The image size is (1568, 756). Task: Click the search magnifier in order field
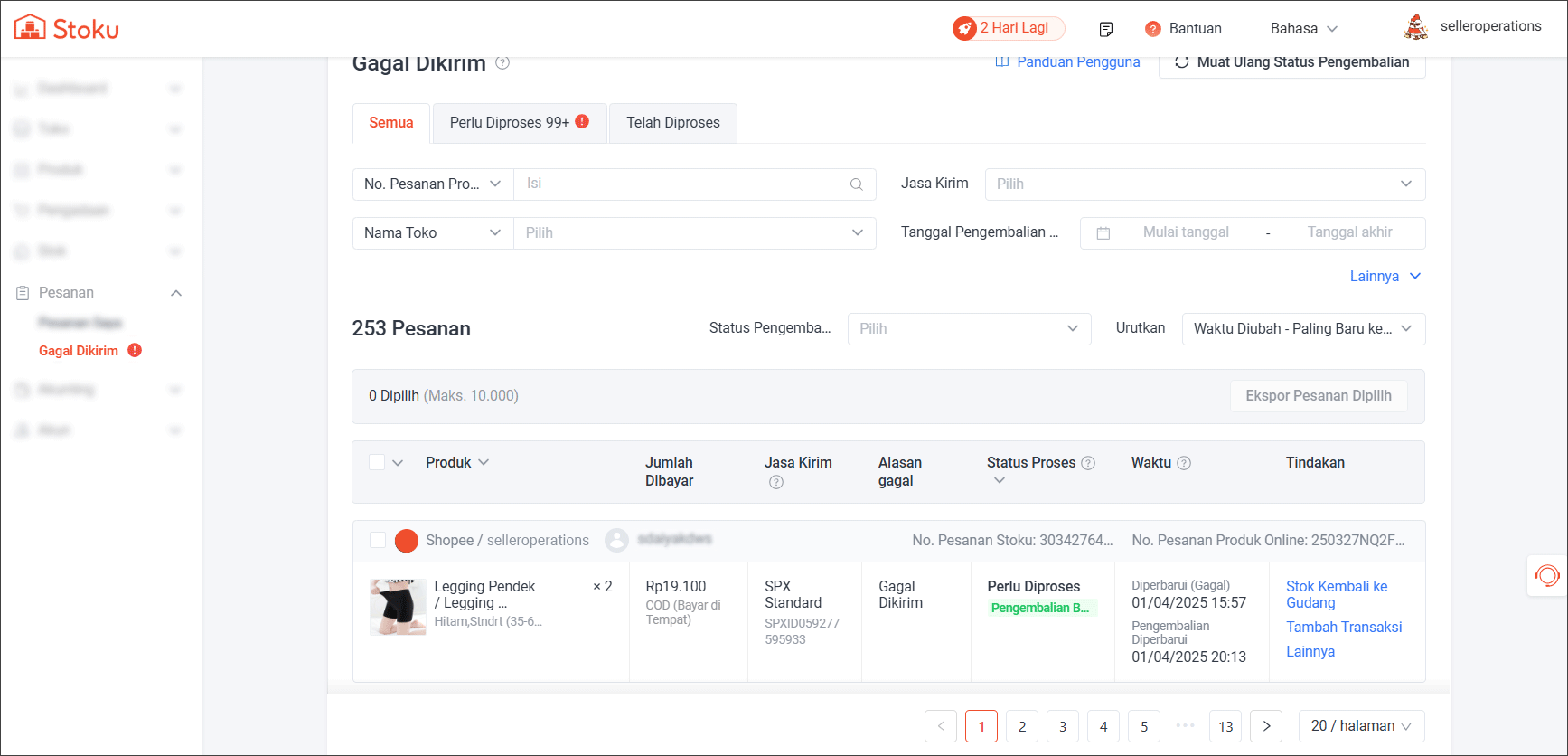(x=856, y=184)
